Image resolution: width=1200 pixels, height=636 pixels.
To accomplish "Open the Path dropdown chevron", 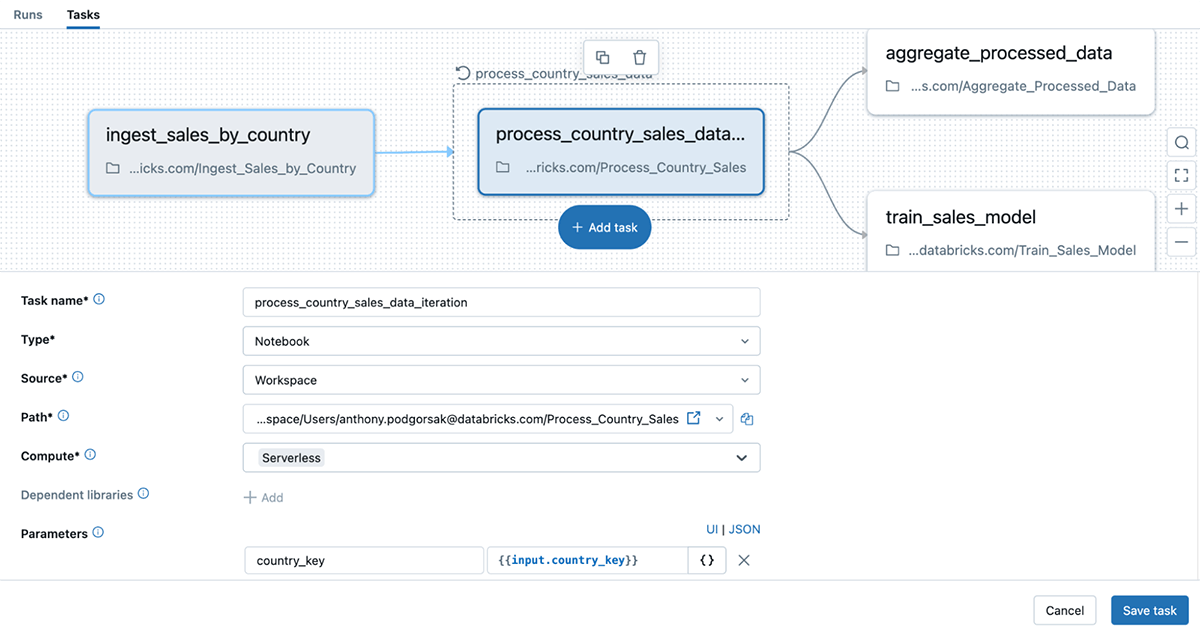I will (718, 419).
